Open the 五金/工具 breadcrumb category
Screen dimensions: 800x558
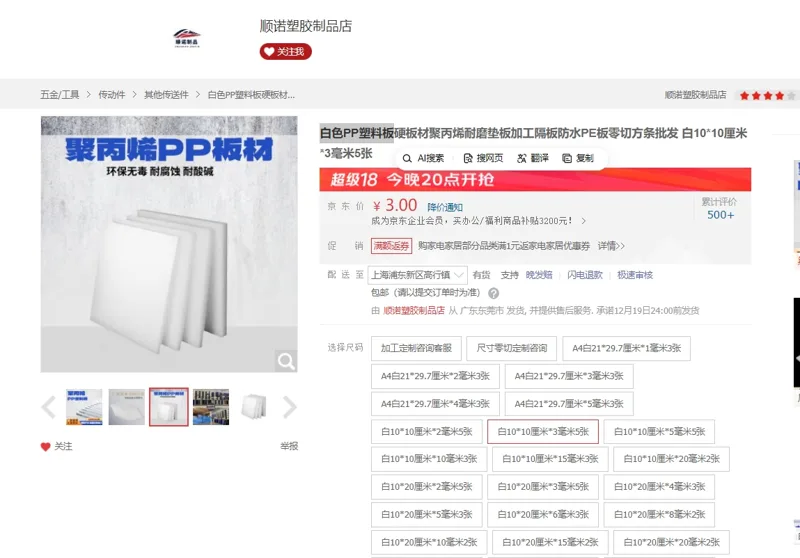click(60, 94)
